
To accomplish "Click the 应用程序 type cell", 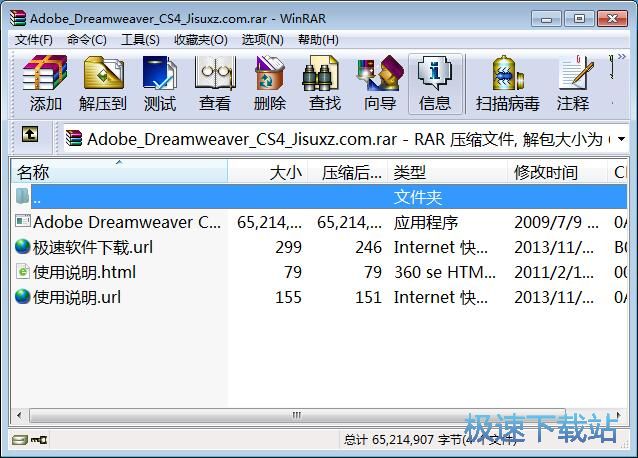I will [426, 222].
